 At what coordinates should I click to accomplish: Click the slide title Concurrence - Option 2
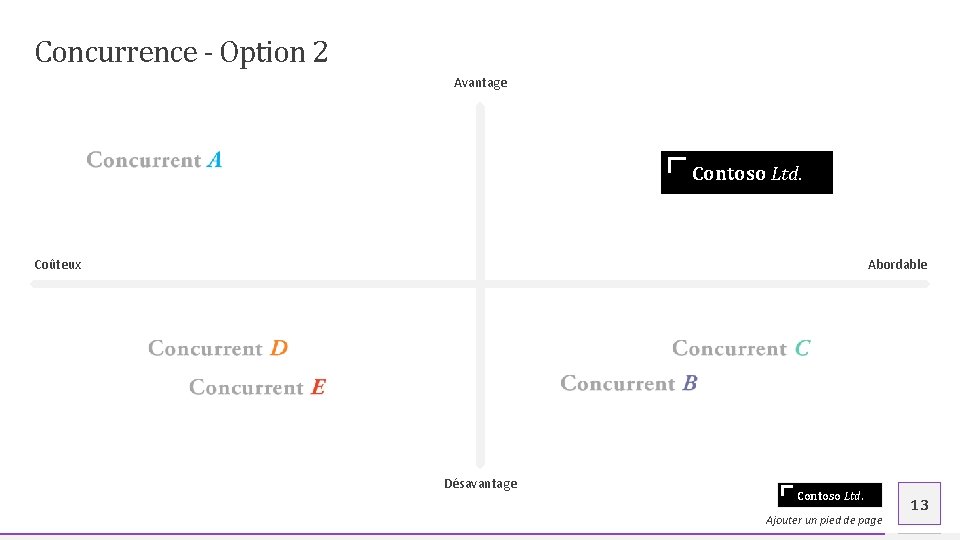point(181,52)
